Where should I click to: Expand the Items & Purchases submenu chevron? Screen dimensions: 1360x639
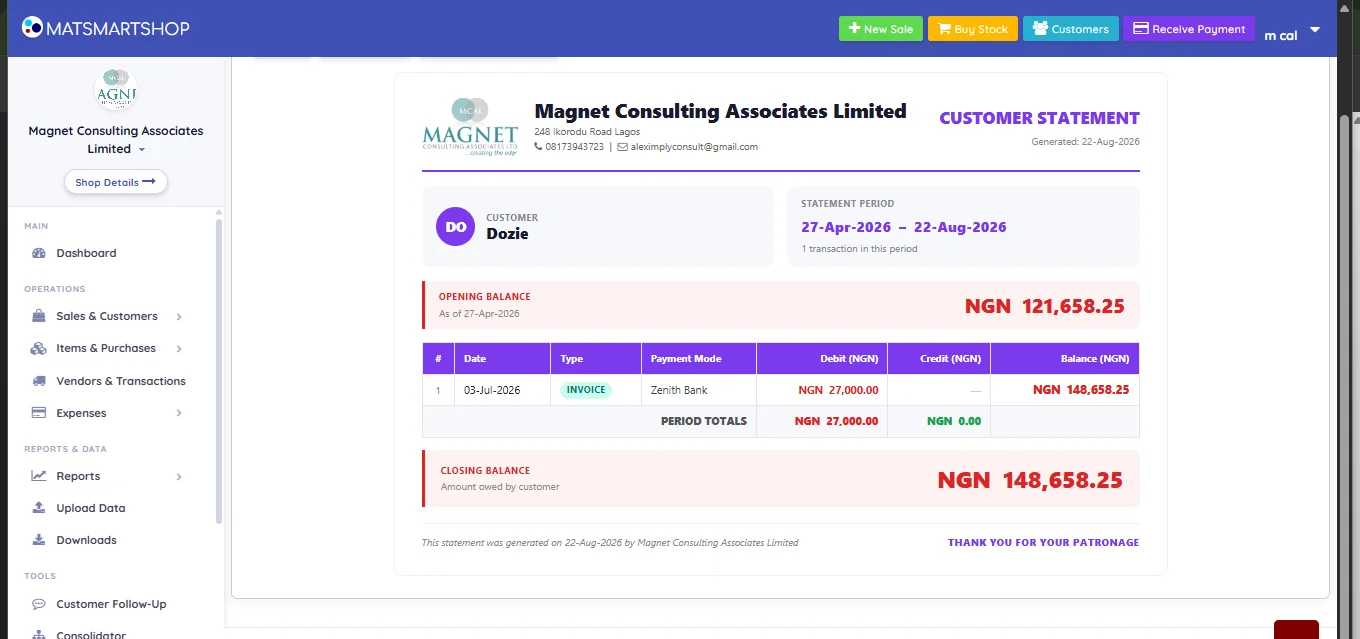179,349
